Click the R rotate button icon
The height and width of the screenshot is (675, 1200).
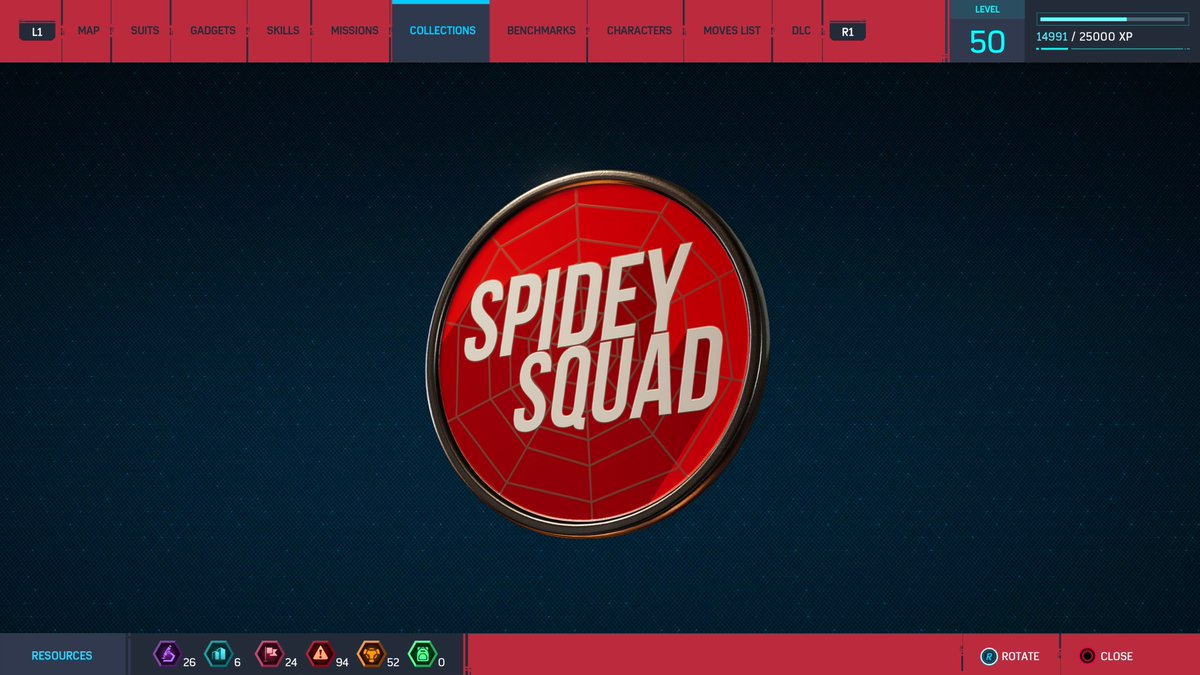click(x=989, y=656)
